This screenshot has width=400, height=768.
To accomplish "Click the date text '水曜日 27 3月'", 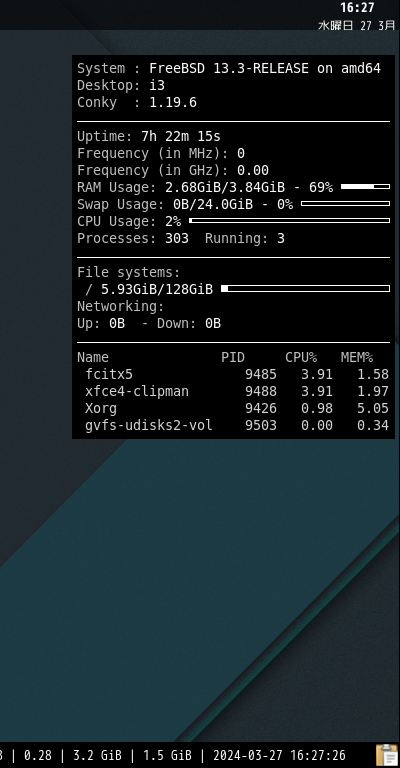I will click(x=356, y=25).
